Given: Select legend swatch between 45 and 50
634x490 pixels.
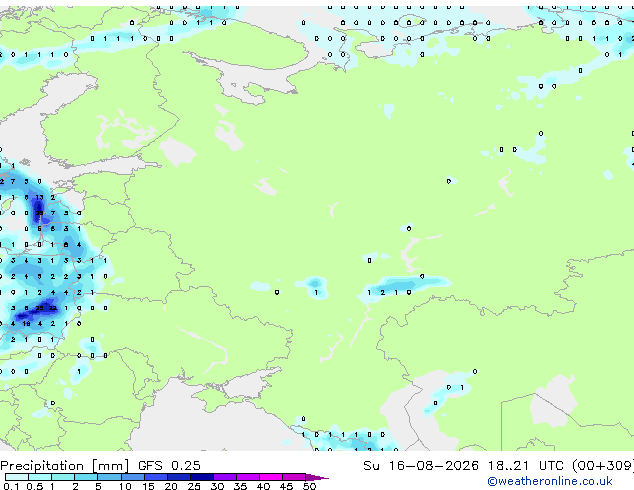Looking at the screenshot, I should 294,477.
